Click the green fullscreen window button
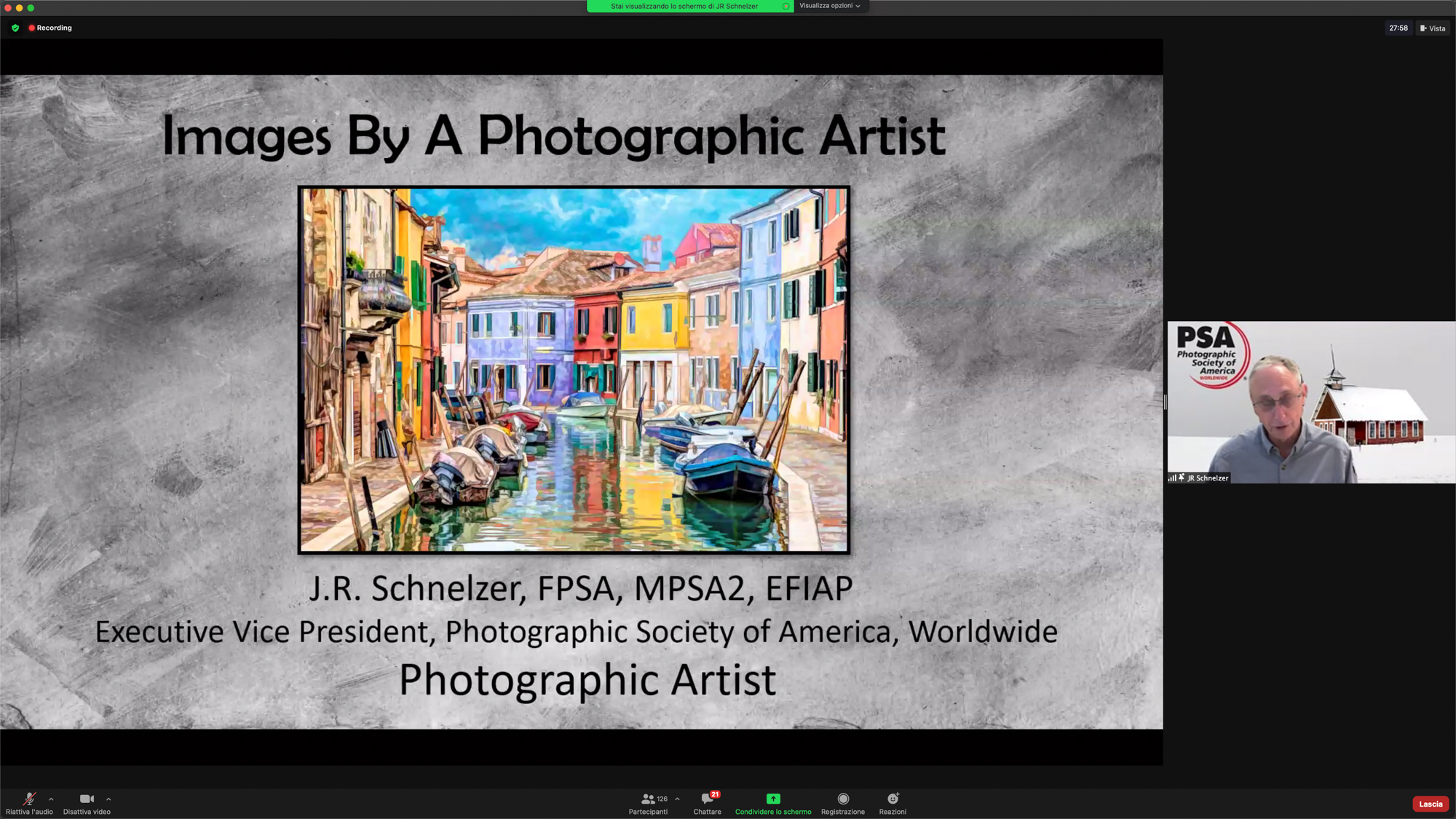Viewport: 1456px width, 819px height. (31, 8)
